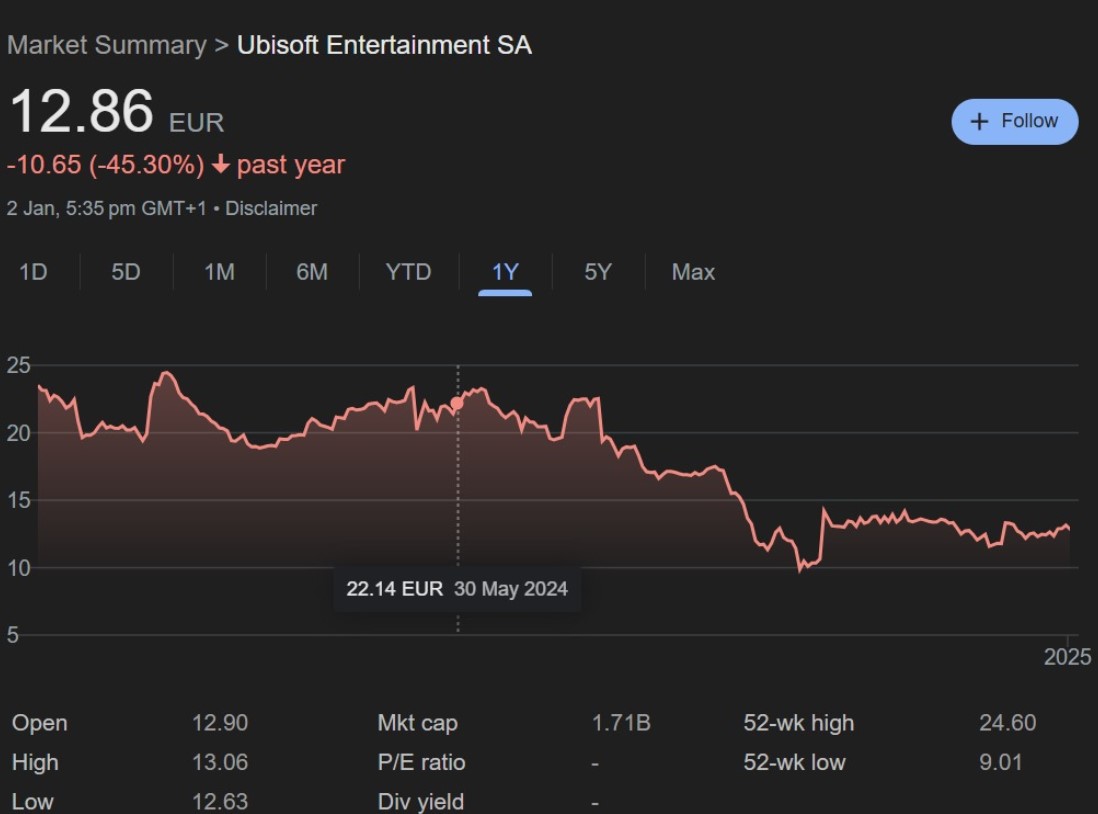Click the 2 Jan, 5:35 pm GMT+1 timestamp
The height and width of the screenshot is (814, 1098).
[x=107, y=208]
